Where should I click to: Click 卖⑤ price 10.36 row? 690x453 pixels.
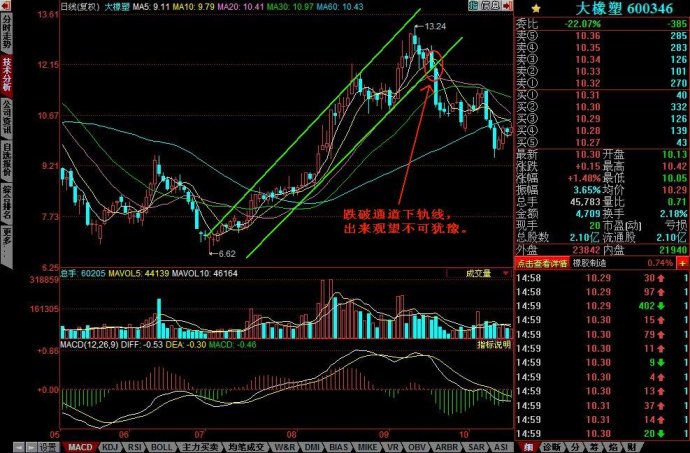pyautogui.click(x=602, y=36)
